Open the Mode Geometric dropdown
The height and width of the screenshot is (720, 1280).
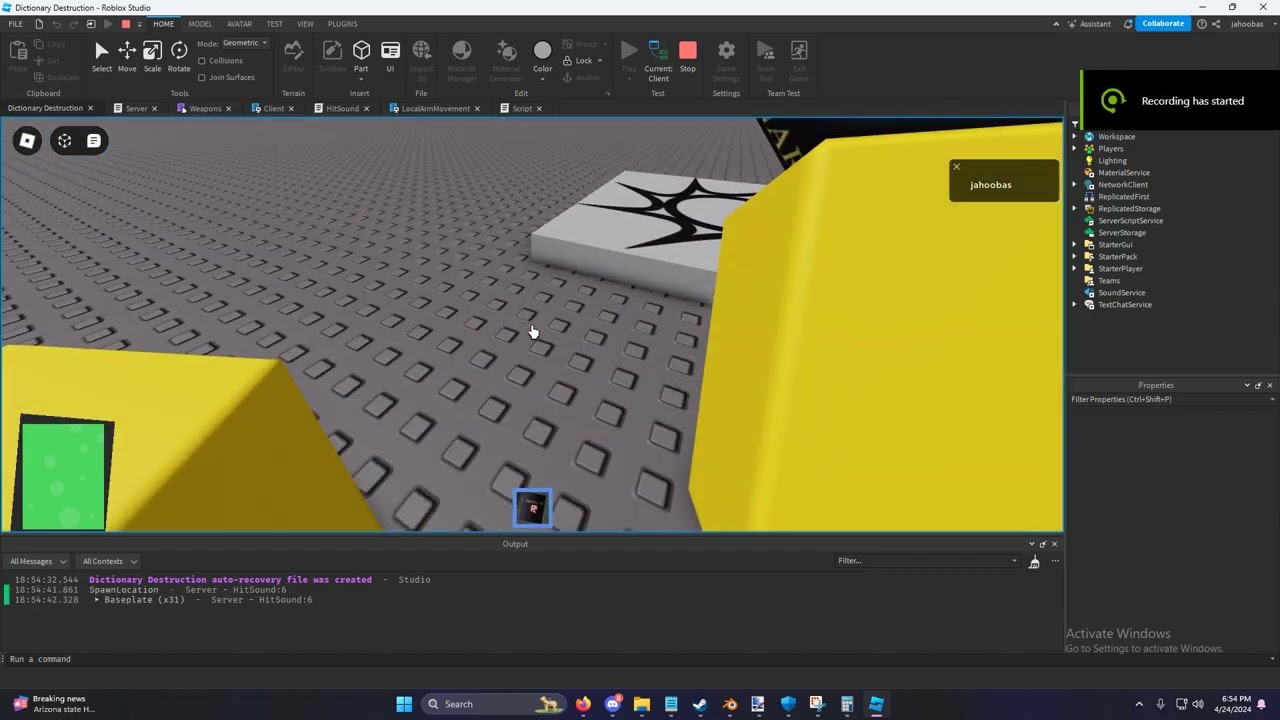point(245,43)
